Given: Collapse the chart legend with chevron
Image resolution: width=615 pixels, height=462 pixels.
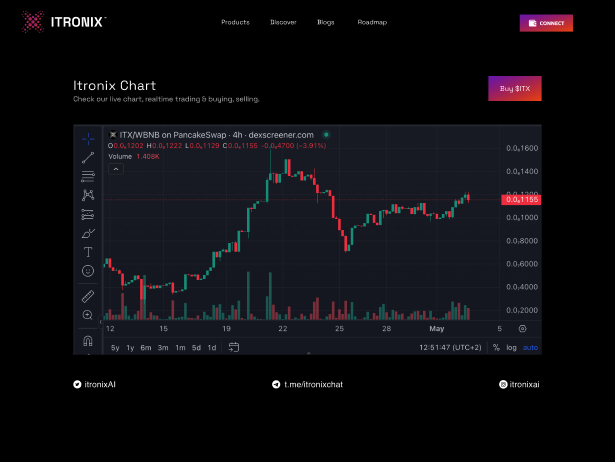Looking at the screenshot, I should pyautogui.click(x=116, y=169).
